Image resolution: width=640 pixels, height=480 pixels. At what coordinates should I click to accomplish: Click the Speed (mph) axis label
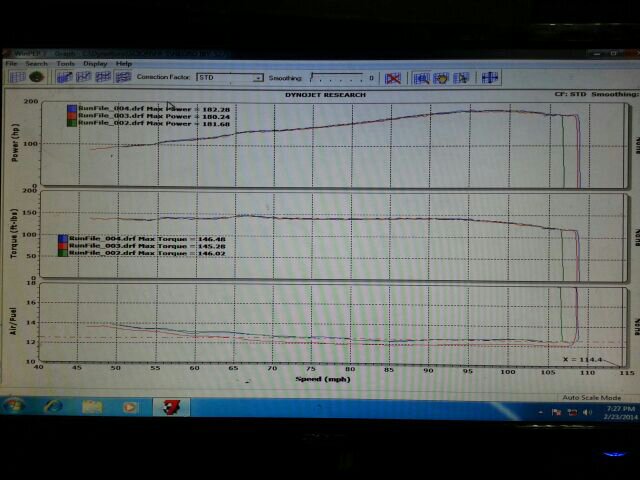pos(320,379)
